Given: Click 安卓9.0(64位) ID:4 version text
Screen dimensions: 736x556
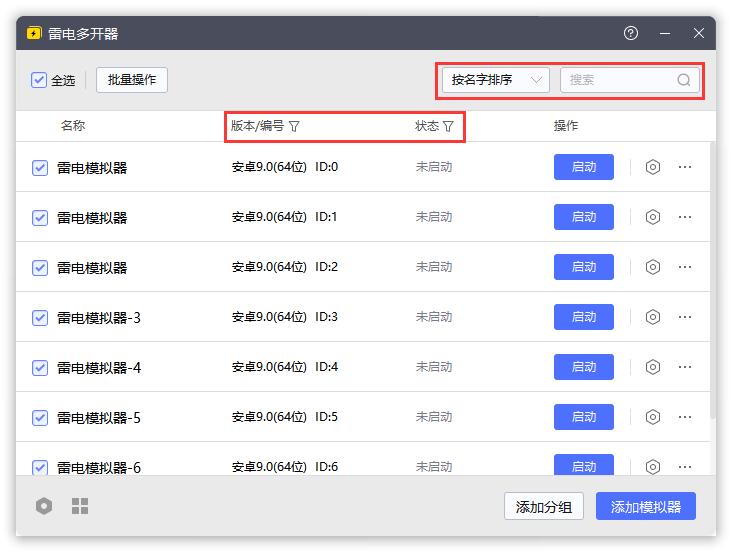Looking at the screenshot, I should 284,367.
